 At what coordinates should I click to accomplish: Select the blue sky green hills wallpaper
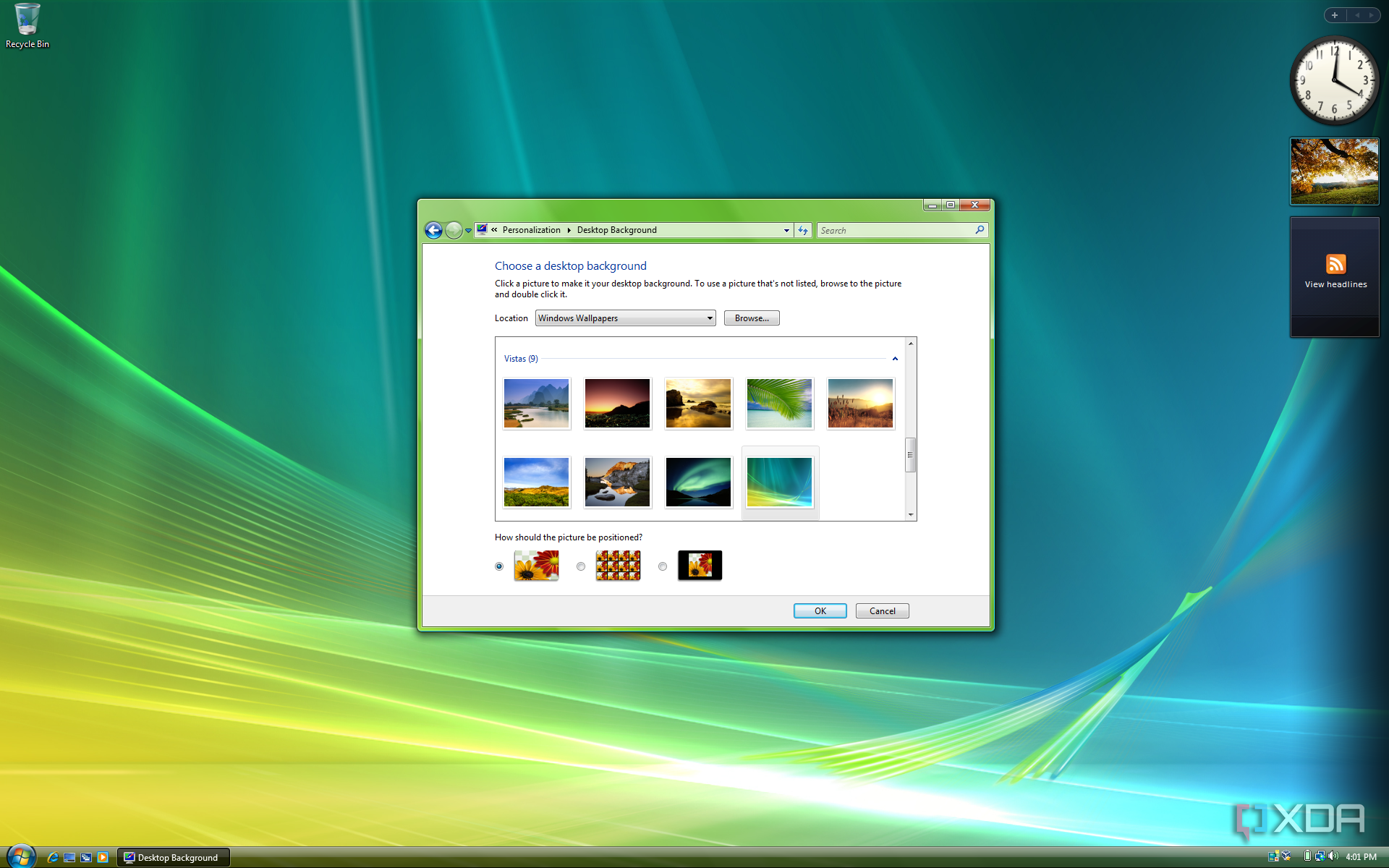coord(536,482)
